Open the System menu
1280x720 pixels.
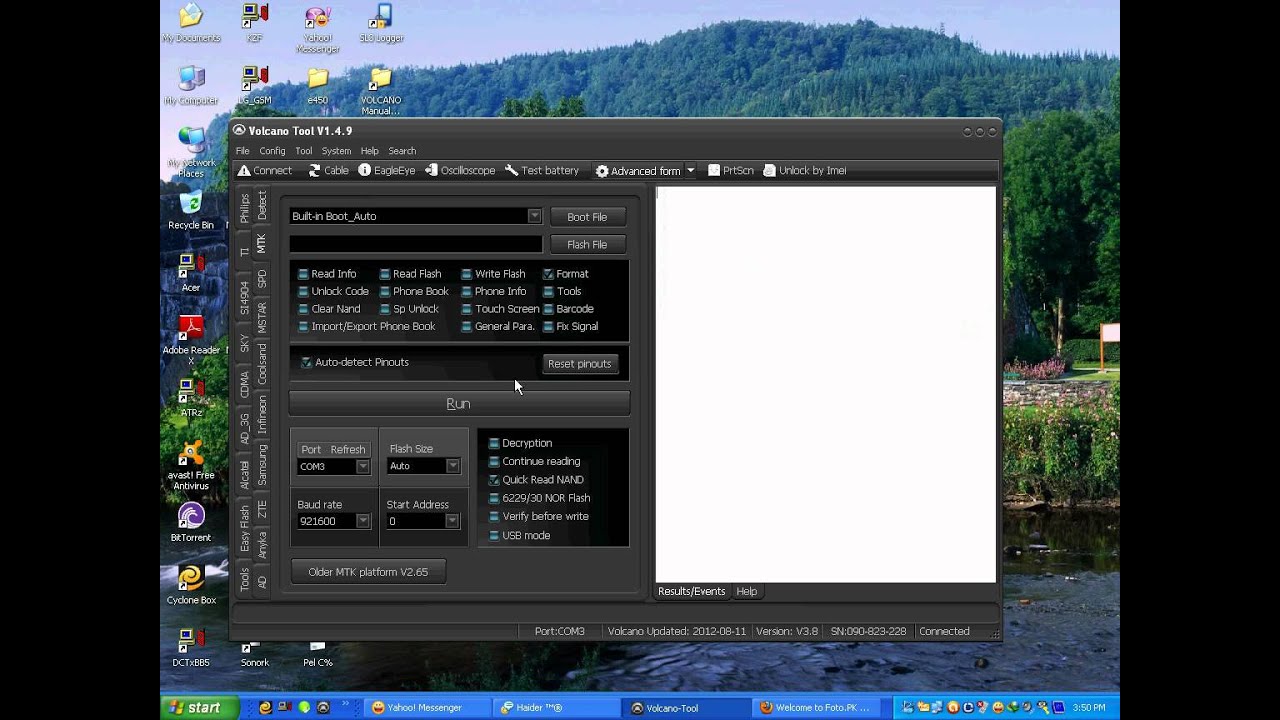pos(336,151)
